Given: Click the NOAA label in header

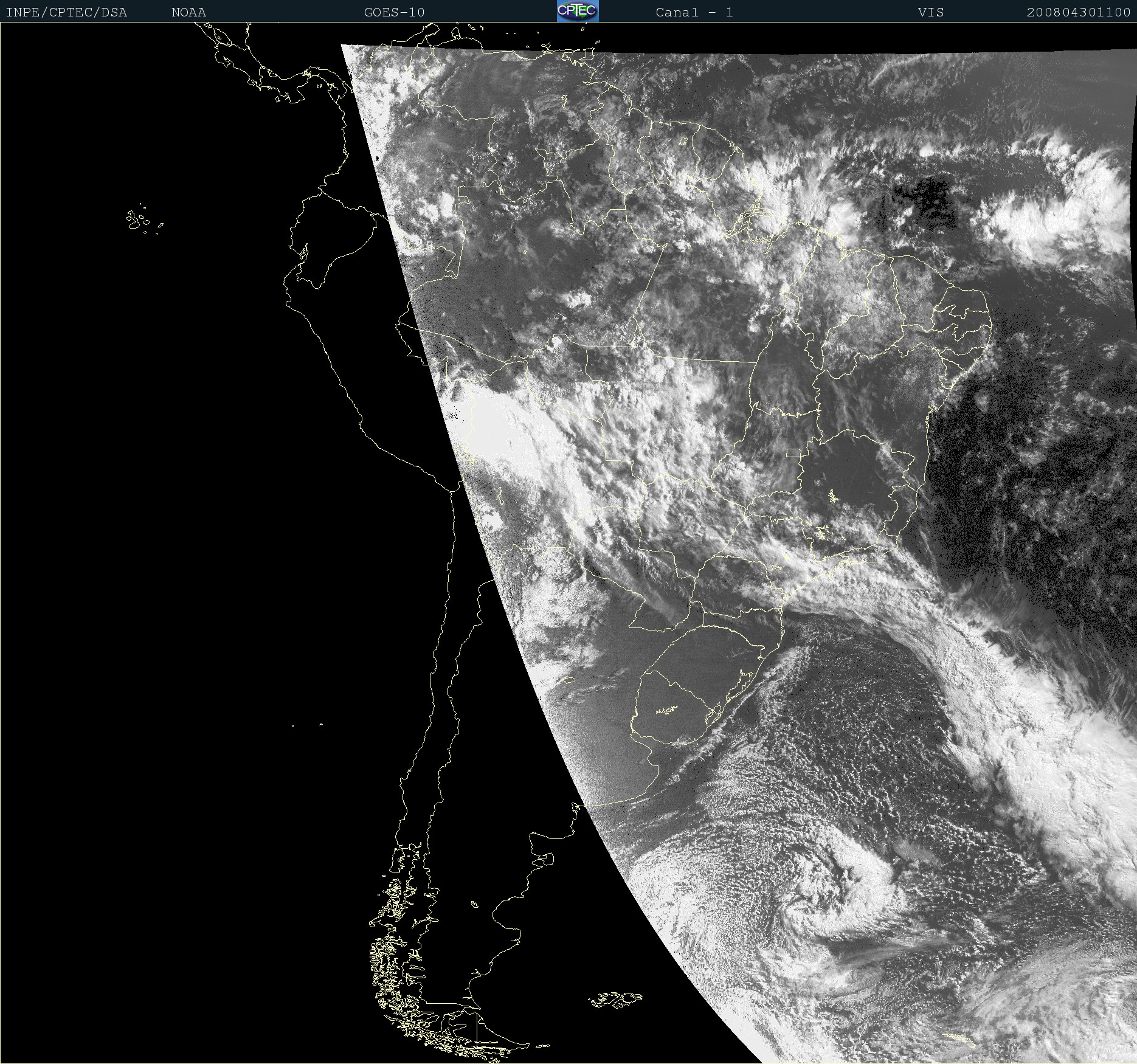Looking at the screenshot, I should [188, 12].
